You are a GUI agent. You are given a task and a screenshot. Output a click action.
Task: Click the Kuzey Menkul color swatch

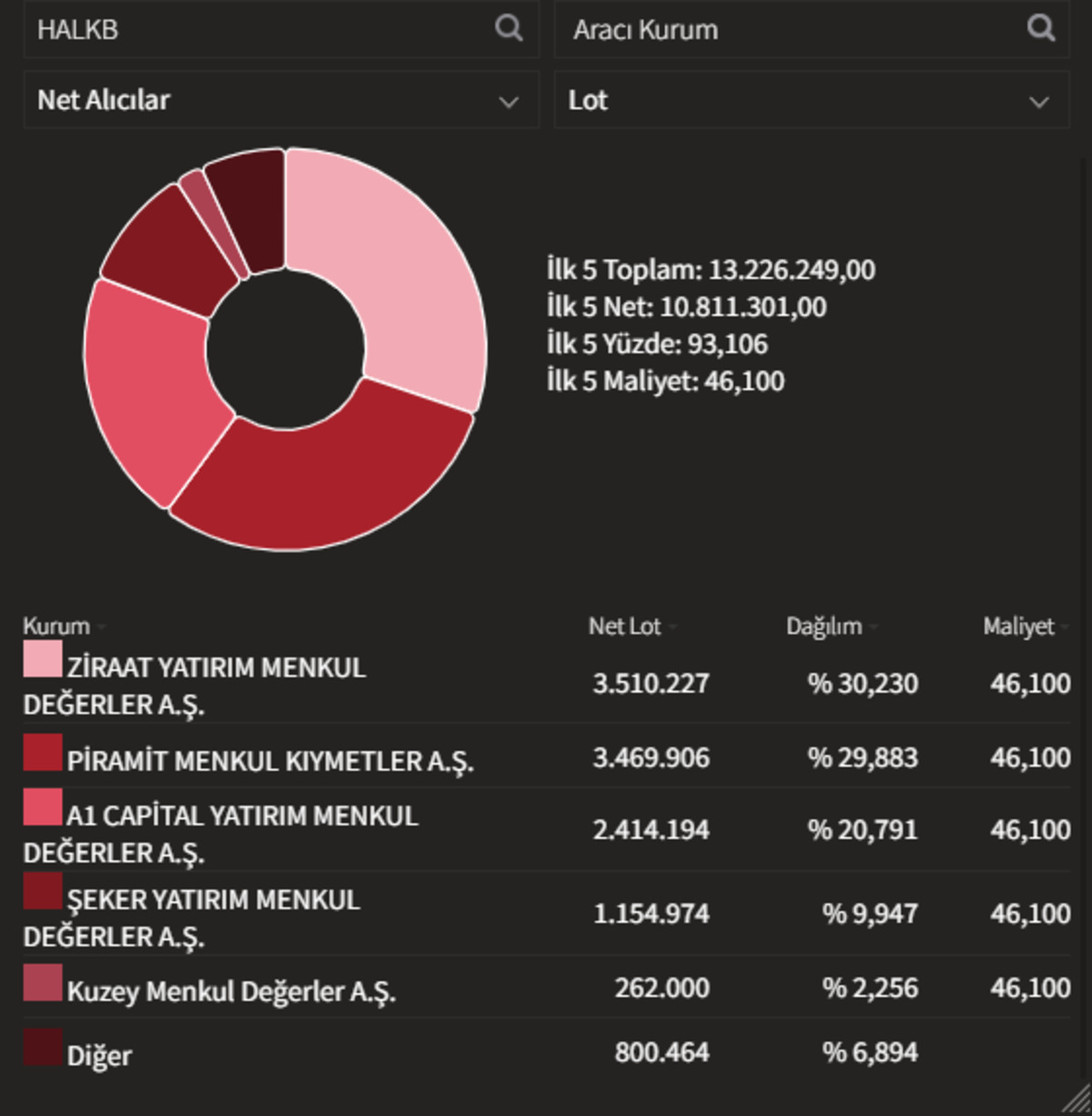(43, 983)
